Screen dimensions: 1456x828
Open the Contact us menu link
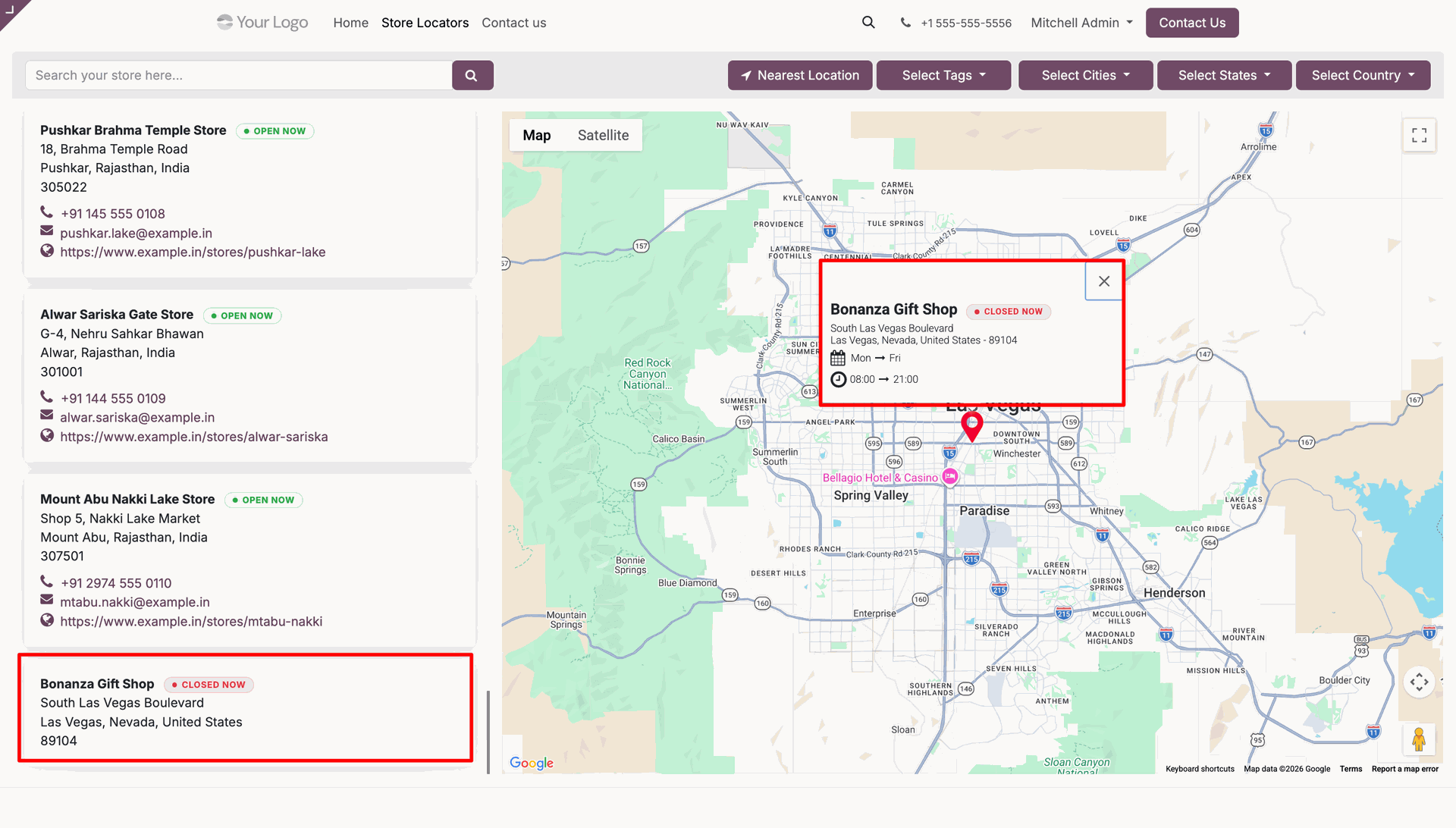pos(513,23)
